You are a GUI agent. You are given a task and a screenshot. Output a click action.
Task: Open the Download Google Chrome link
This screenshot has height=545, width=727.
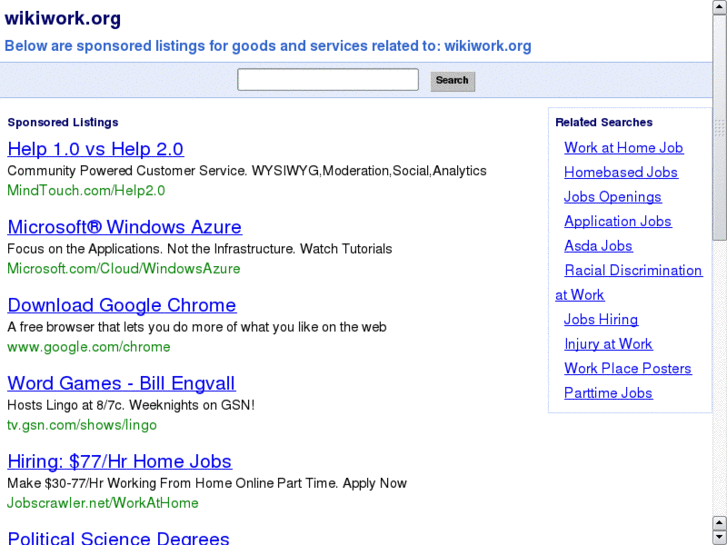coord(122,305)
